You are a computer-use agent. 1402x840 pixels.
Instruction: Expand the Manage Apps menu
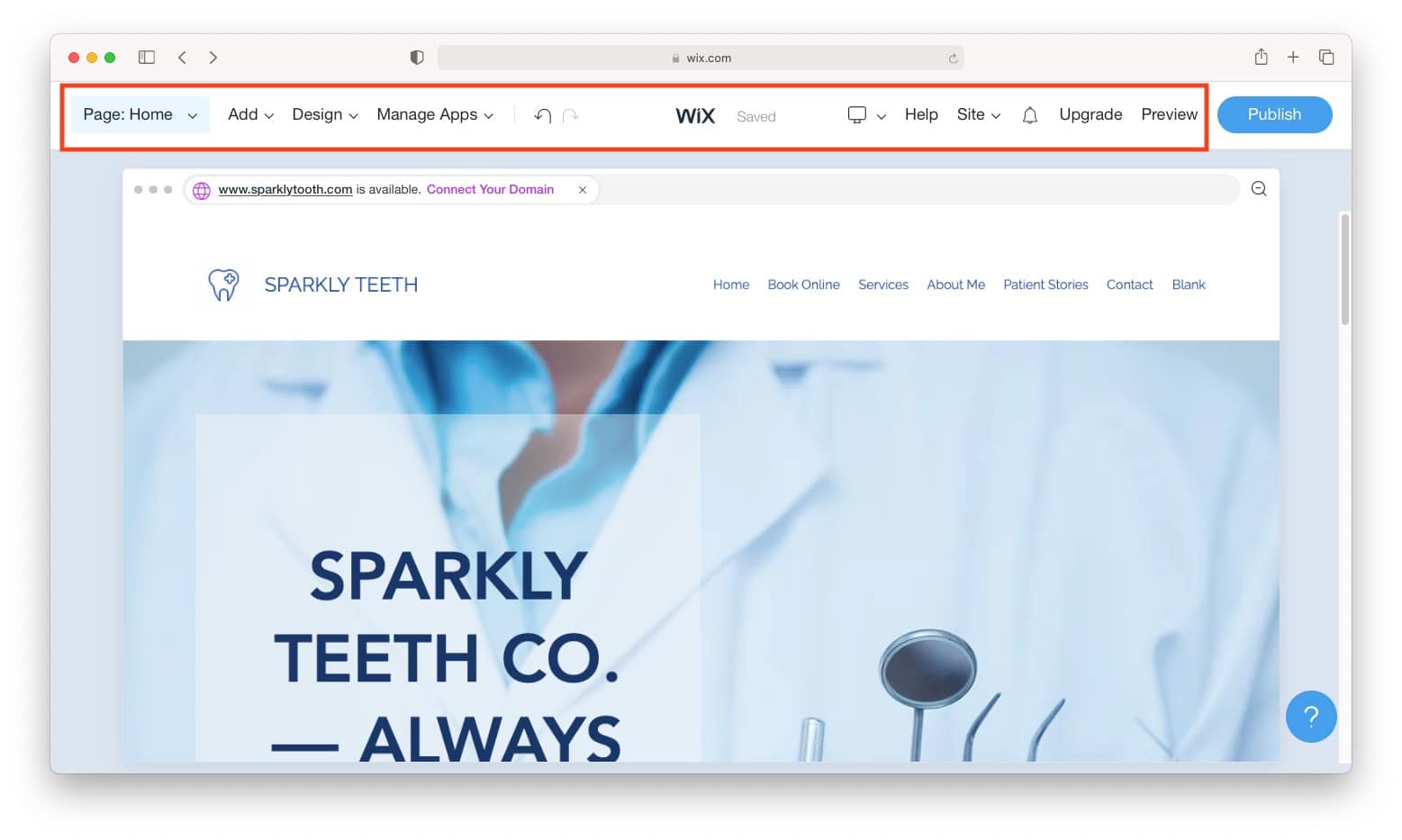(435, 114)
